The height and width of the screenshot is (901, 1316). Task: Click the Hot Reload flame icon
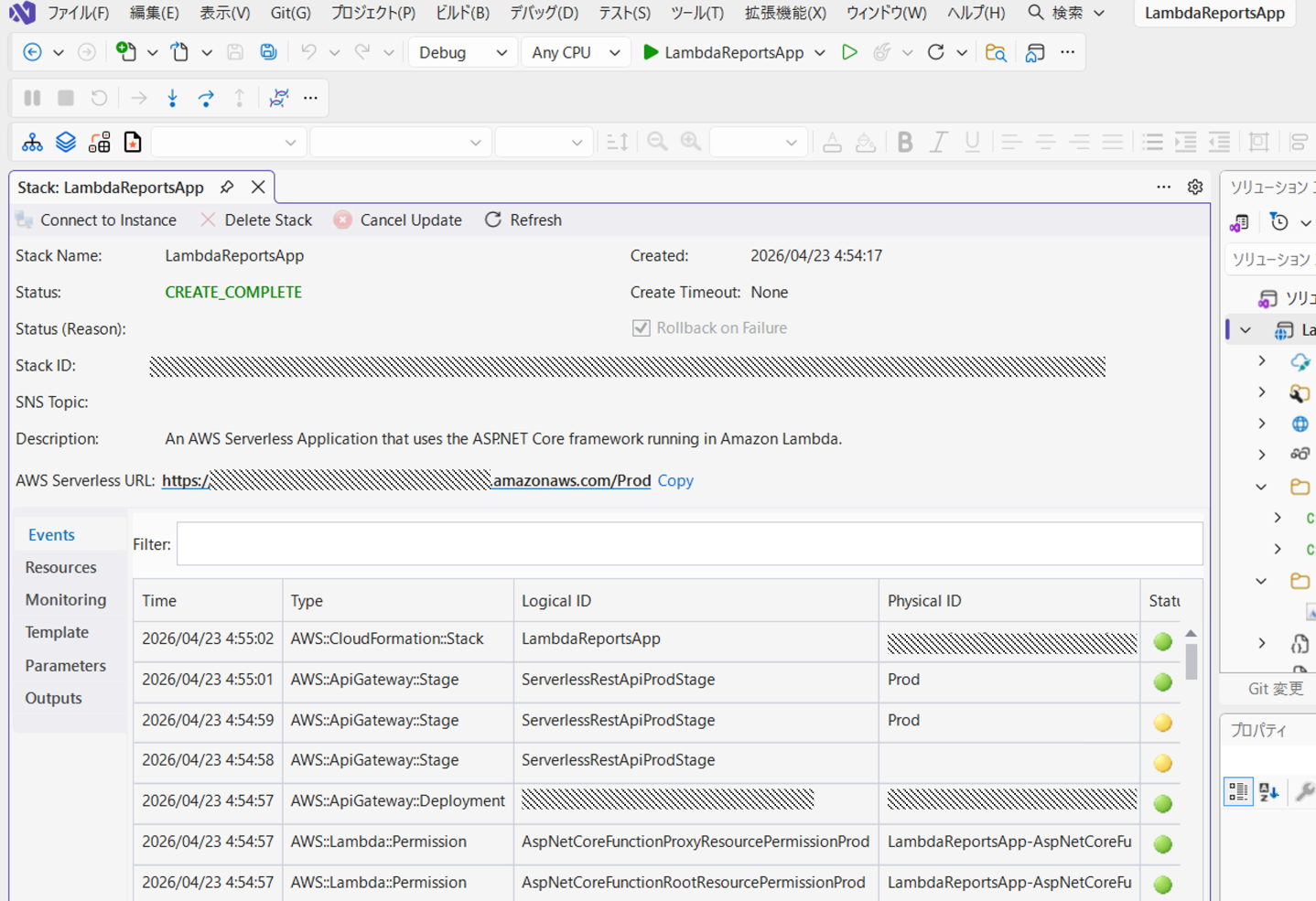point(882,52)
